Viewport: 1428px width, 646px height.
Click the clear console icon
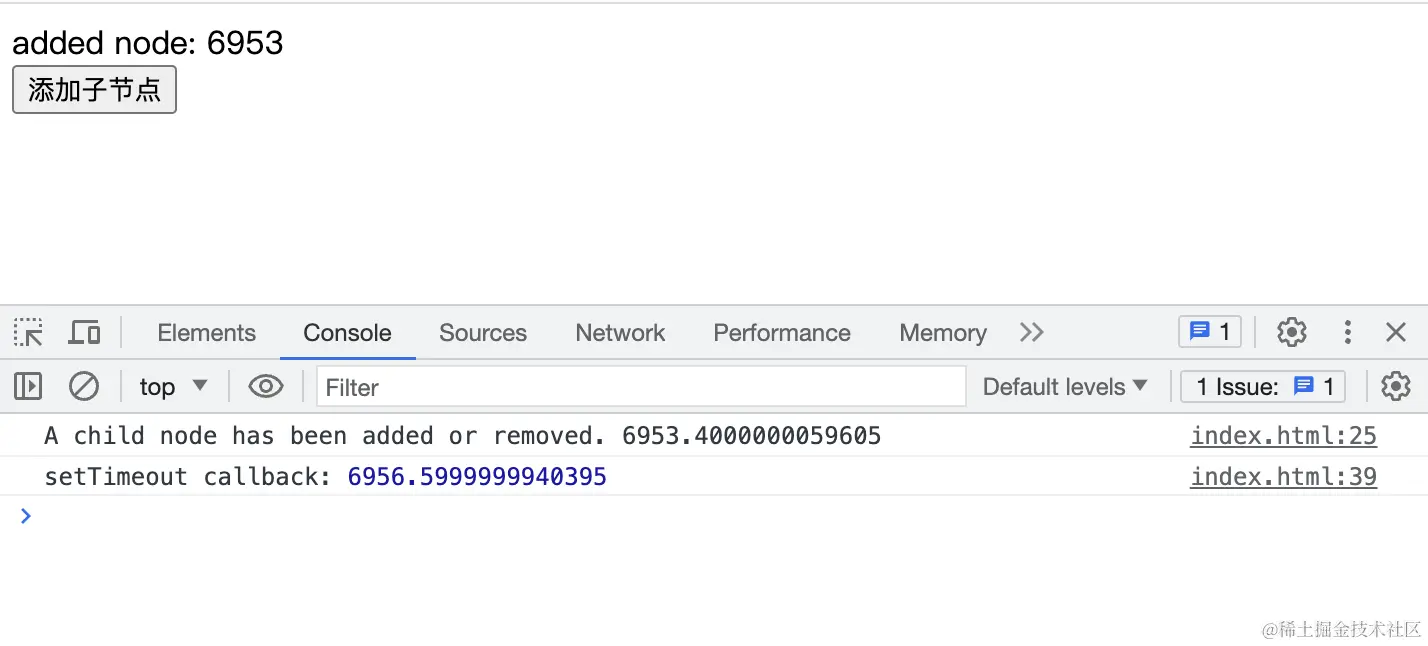click(84, 387)
